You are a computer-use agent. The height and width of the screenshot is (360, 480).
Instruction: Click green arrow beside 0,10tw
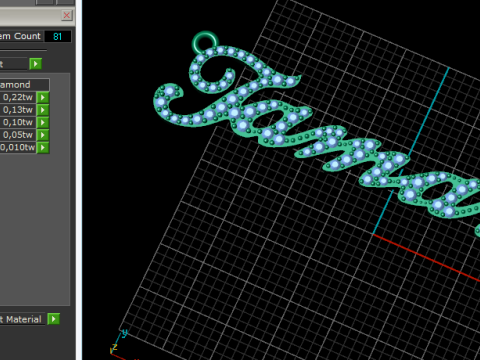point(43,123)
